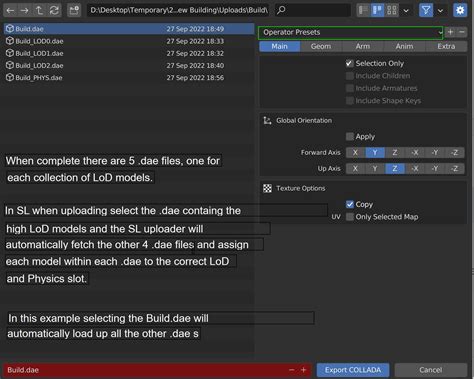Set Forward Axis to Z

click(x=395, y=153)
